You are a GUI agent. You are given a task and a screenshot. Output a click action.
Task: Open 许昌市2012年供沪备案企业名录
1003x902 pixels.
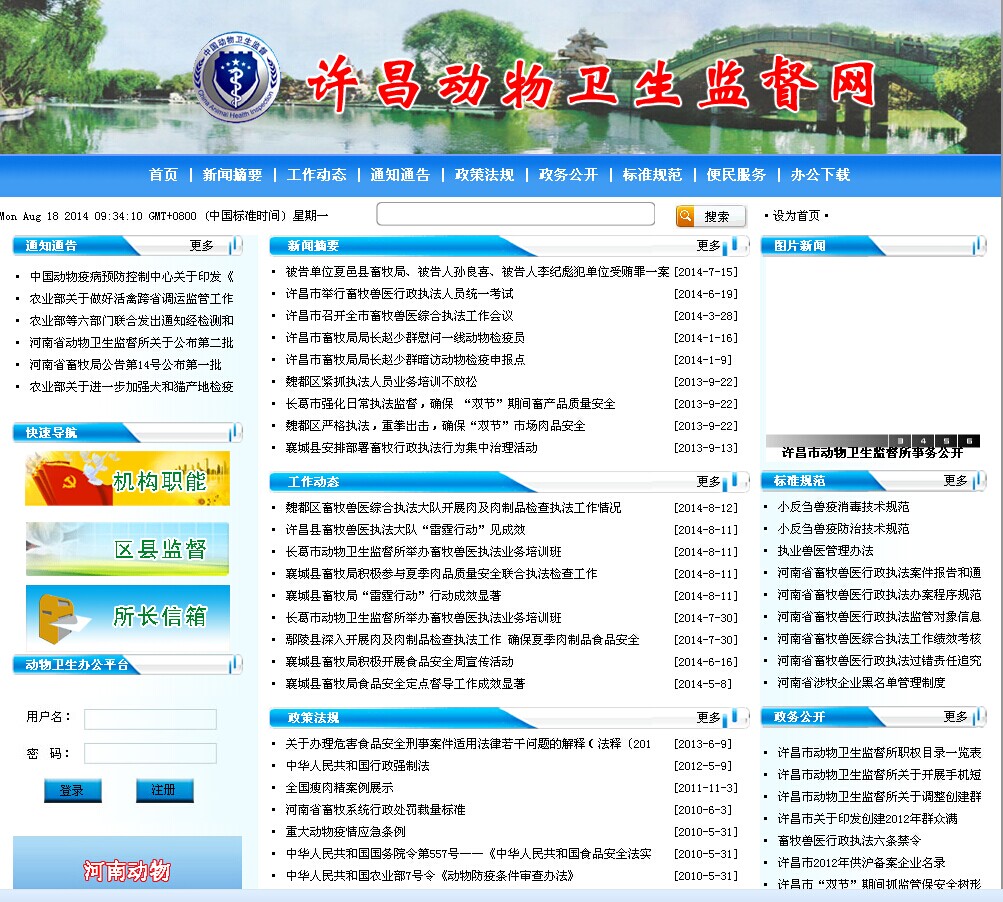click(x=861, y=862)
